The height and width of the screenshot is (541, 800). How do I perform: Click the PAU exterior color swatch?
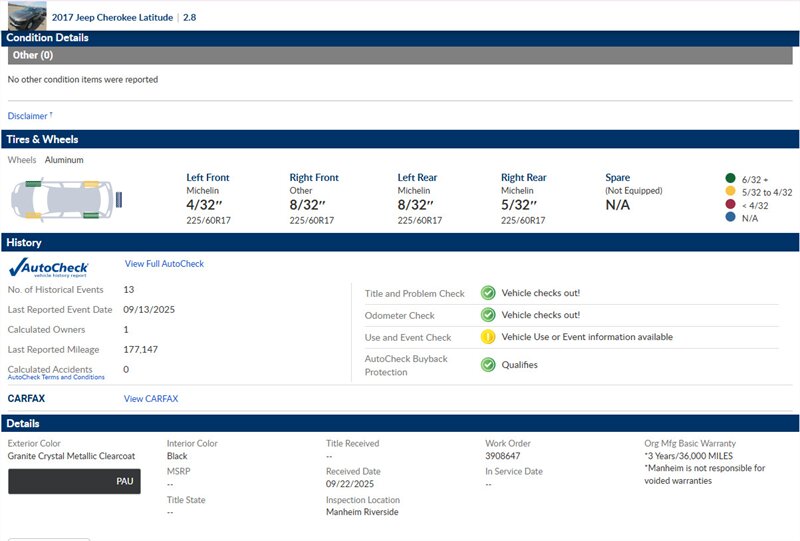[x=74, y=481]
